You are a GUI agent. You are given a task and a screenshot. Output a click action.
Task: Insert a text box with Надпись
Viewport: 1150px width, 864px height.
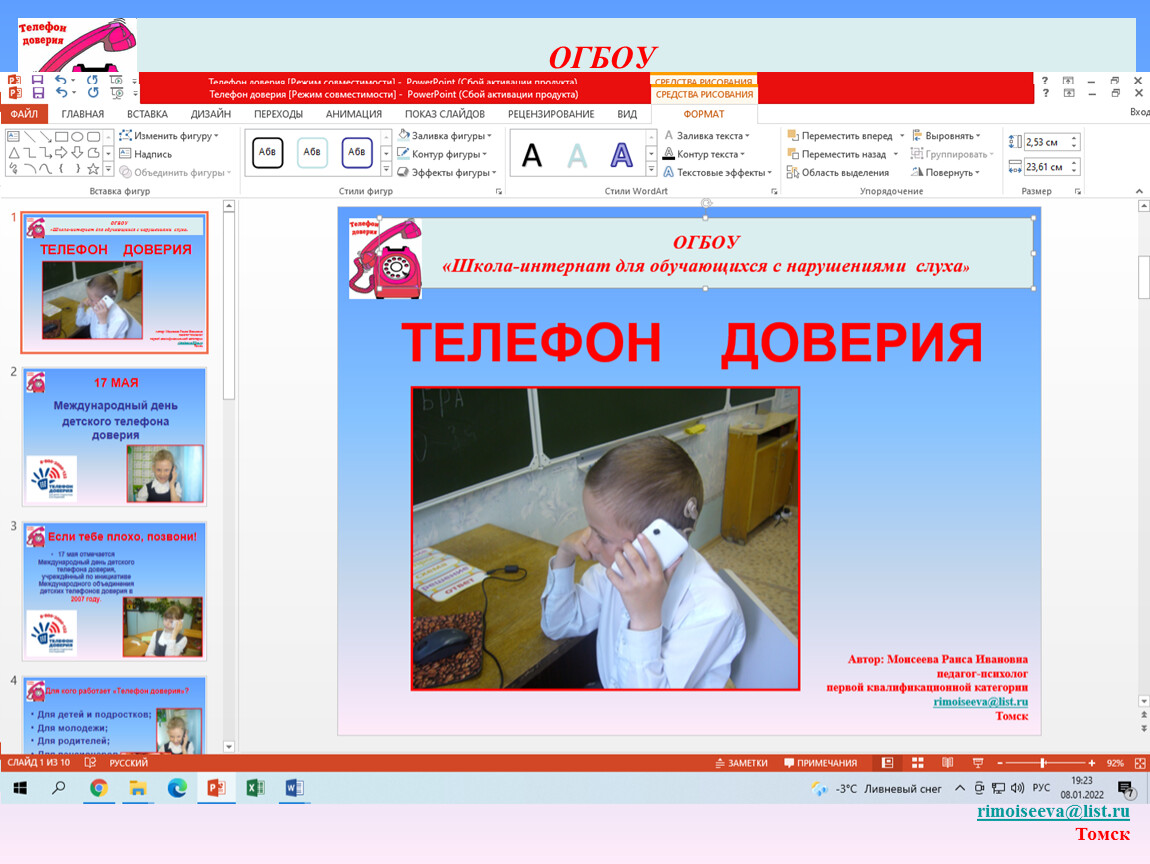click(146, 154)
